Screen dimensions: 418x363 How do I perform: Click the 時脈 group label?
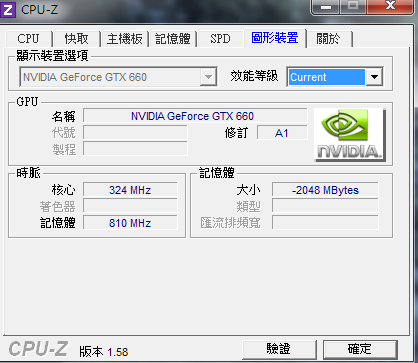tap(28, 173)
